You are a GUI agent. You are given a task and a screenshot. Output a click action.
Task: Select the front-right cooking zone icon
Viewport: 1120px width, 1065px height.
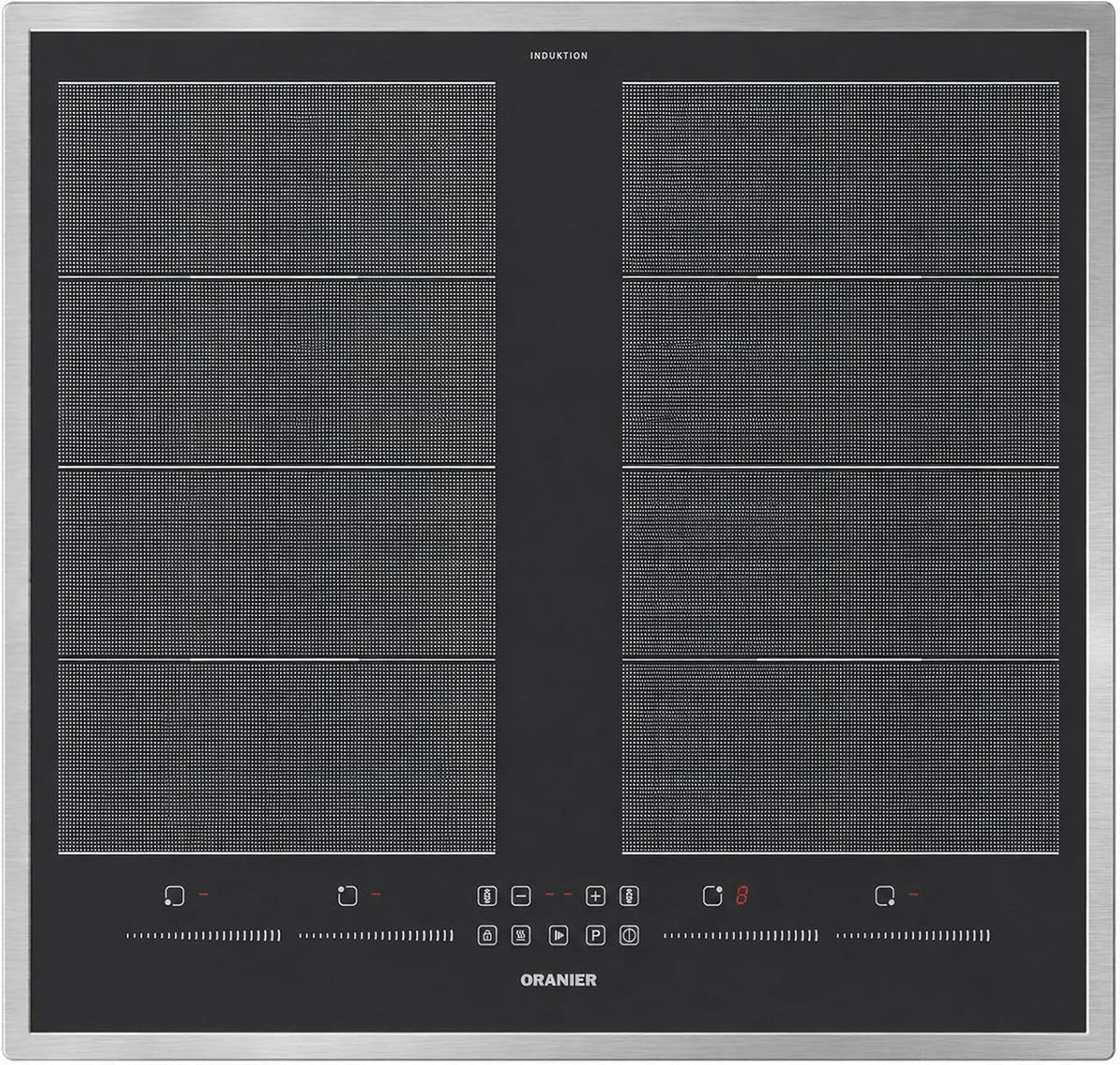885,896
